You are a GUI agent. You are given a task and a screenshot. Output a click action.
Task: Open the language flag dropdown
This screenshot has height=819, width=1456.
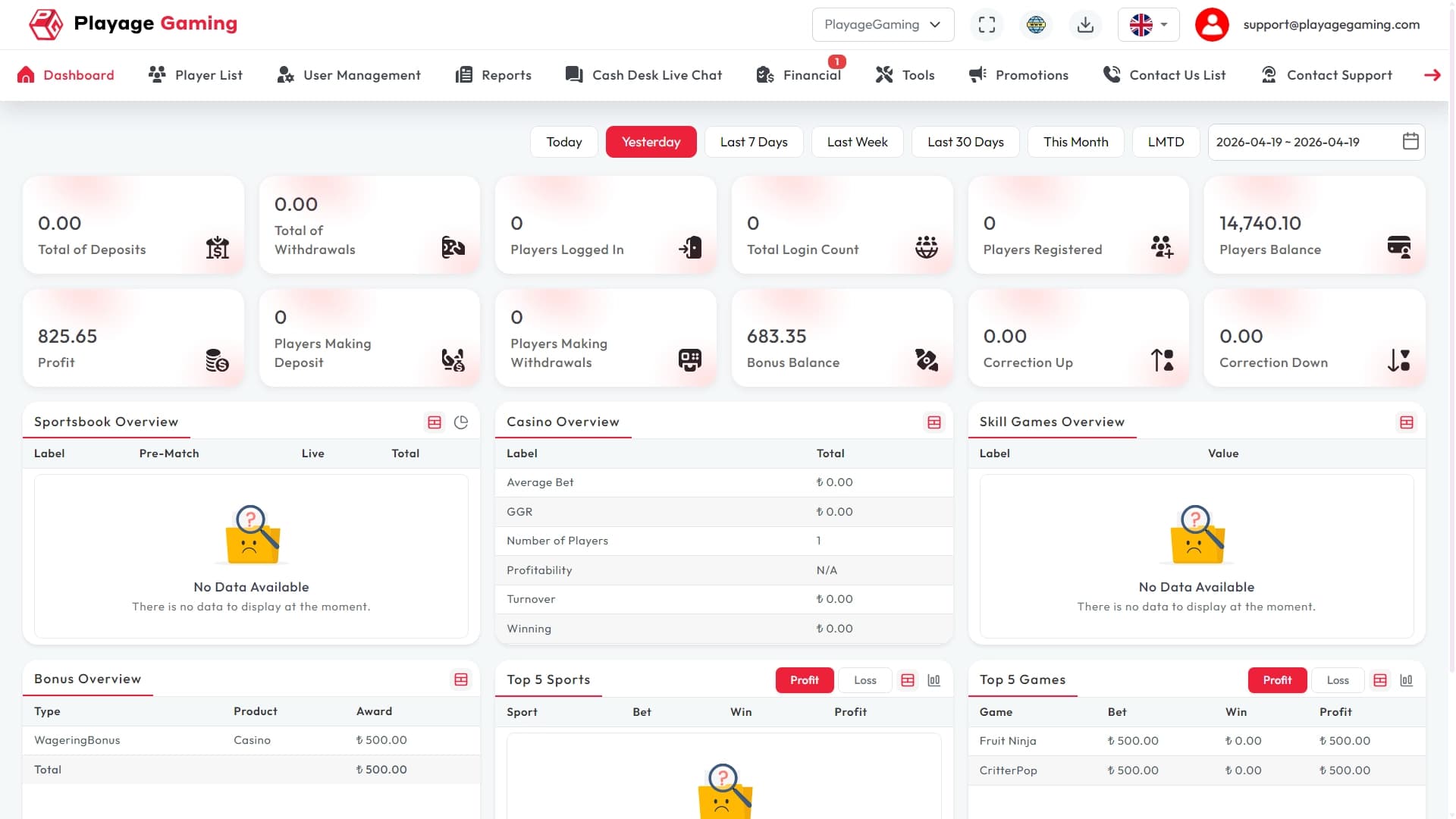(1148, 24)
